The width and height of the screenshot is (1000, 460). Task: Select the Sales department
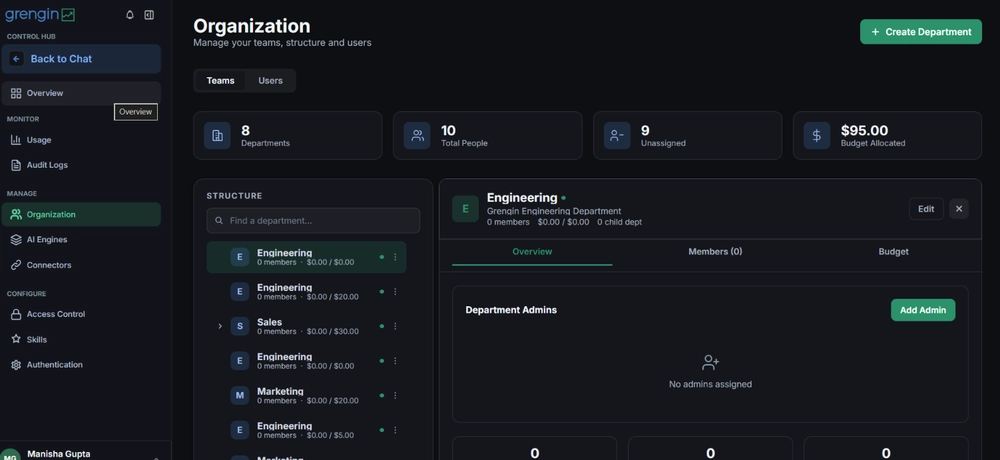(306, 326)
